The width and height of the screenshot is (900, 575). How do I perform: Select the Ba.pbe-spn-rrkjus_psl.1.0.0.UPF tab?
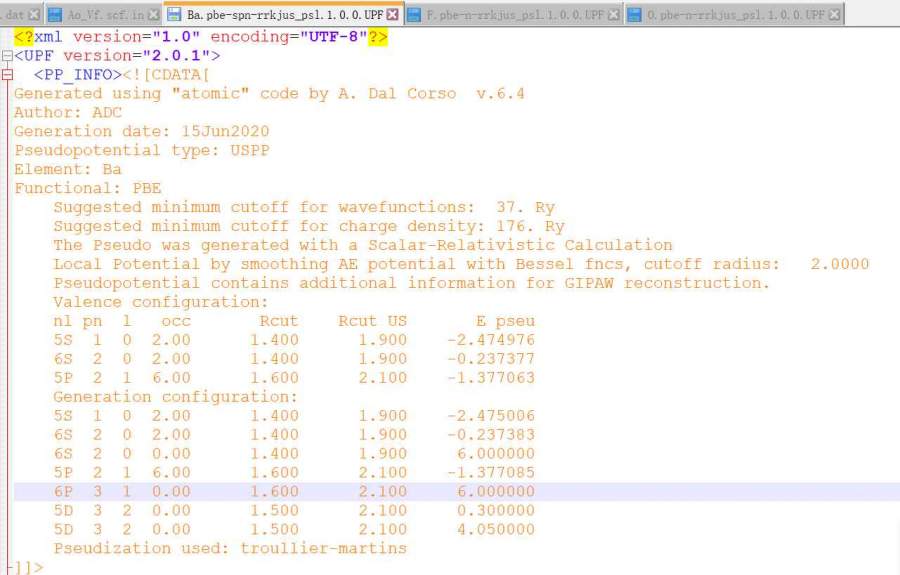tap(284, 14)
